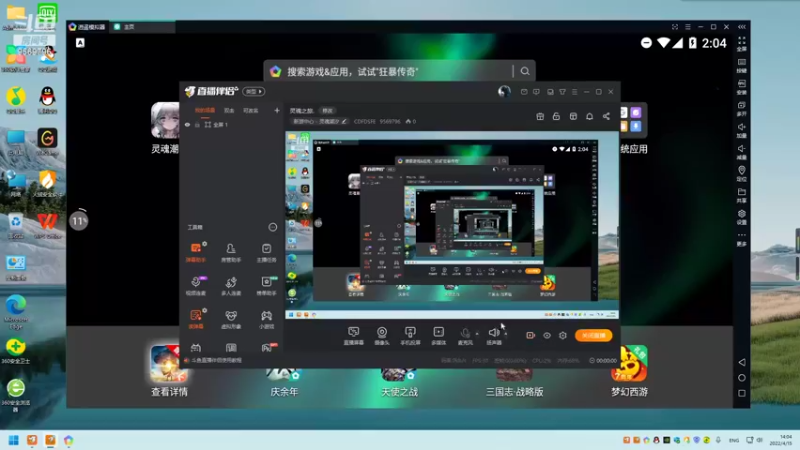The image size is (800, 450).
Task: Click the orange 关闭直播 button
Action: [x=593, y=335]
